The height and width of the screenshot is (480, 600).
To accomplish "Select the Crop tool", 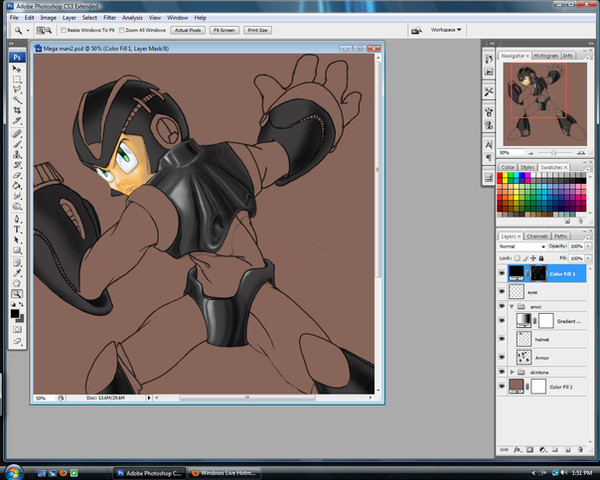I will 17,111.
